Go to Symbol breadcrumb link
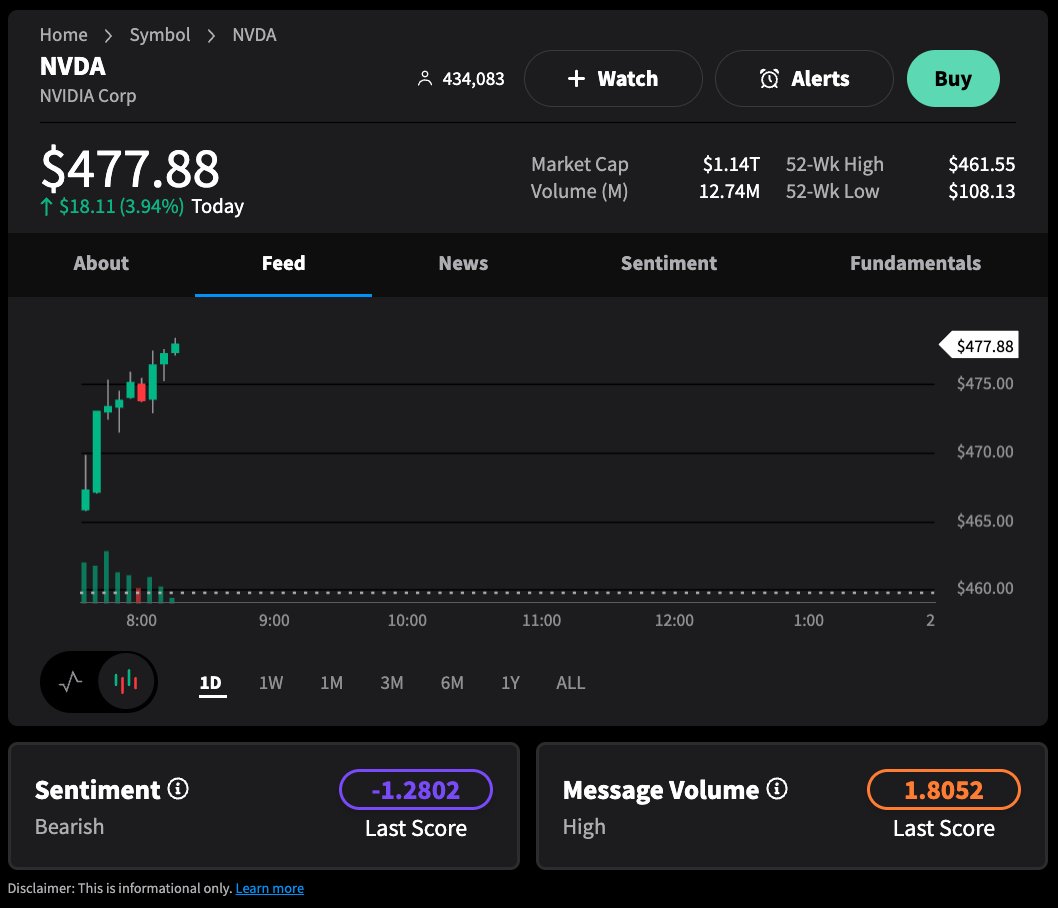Image resolution: width=1058 pixels, height=908 pixels. pyautogui.click(x=160, y=35)
